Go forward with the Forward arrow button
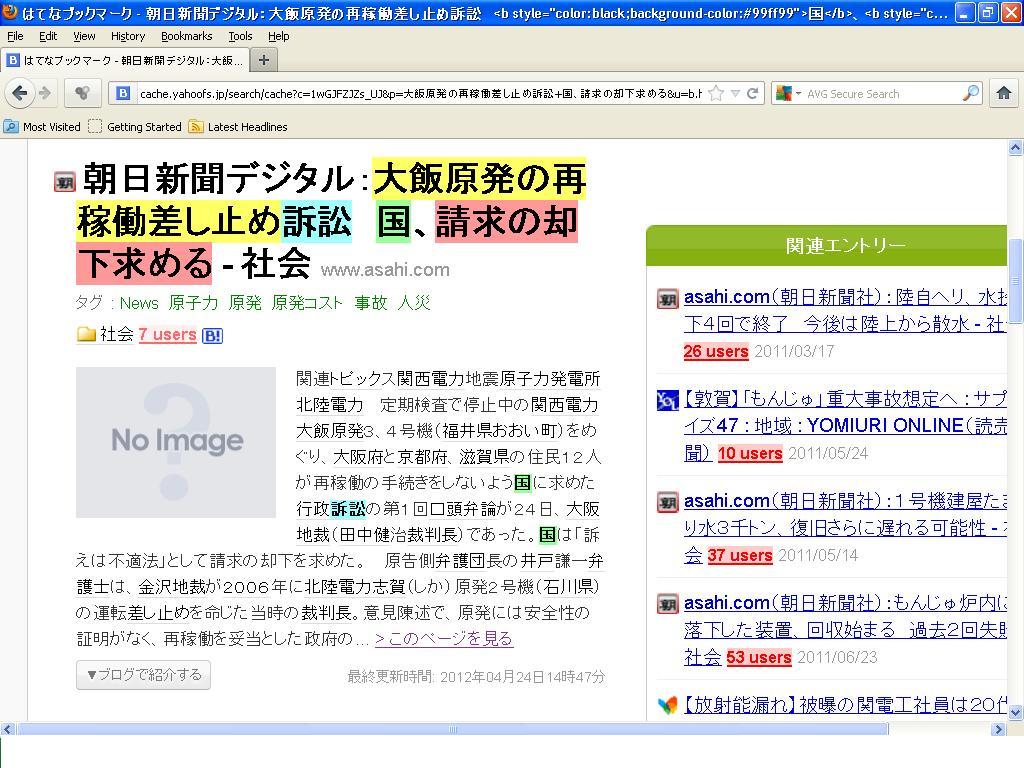Image resolution: width=1024 pixels, height=768 pixels. pos(45,93)
